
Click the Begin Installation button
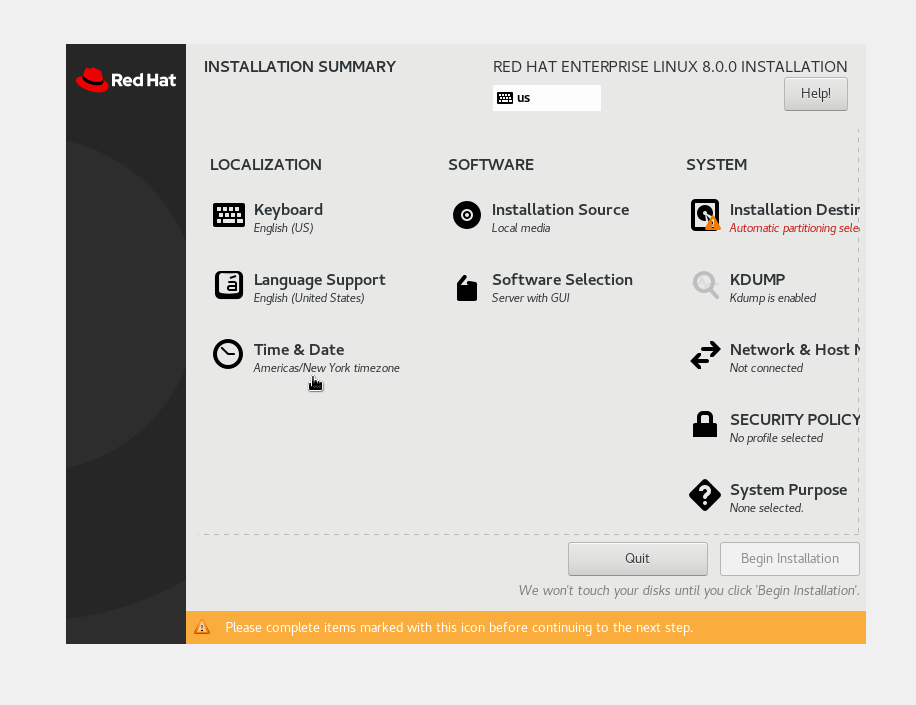[x=789, y=559]
